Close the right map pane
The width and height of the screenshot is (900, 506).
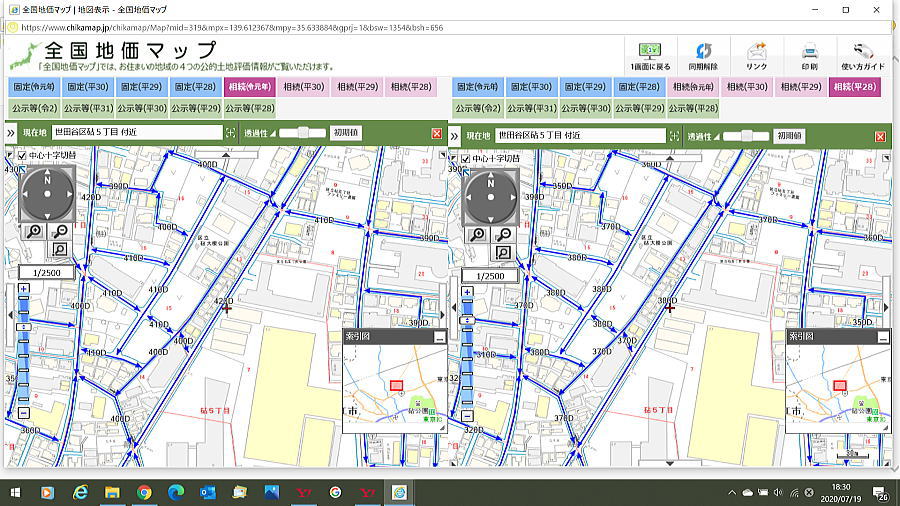880,137
